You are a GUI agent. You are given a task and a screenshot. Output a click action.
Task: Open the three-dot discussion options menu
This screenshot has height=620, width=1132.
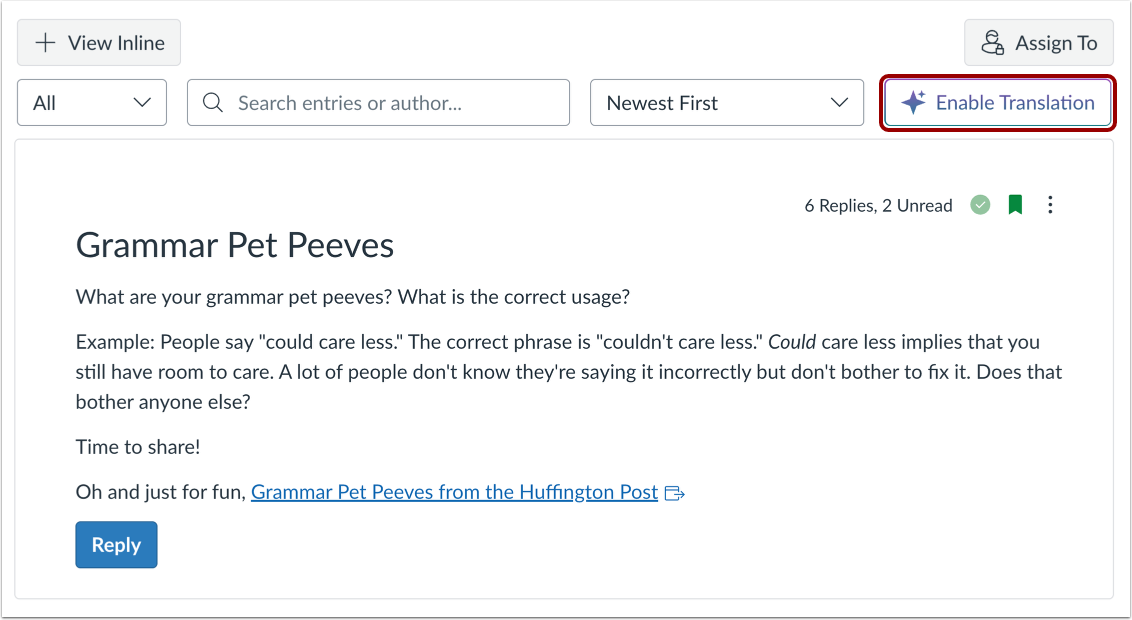coord(1050,205)
